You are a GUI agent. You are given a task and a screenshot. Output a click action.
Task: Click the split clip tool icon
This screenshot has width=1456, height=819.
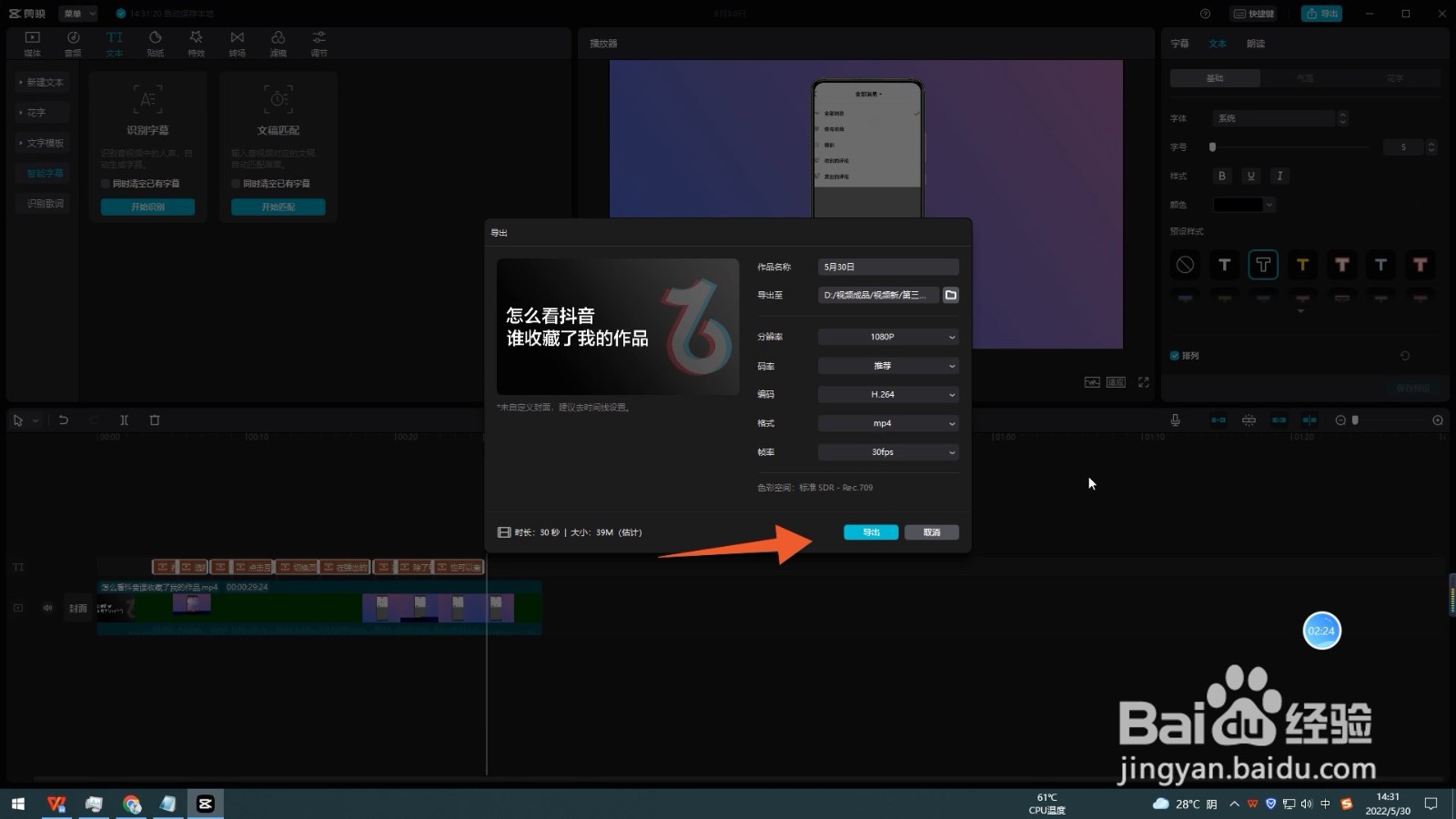click(x=125, y=420)
